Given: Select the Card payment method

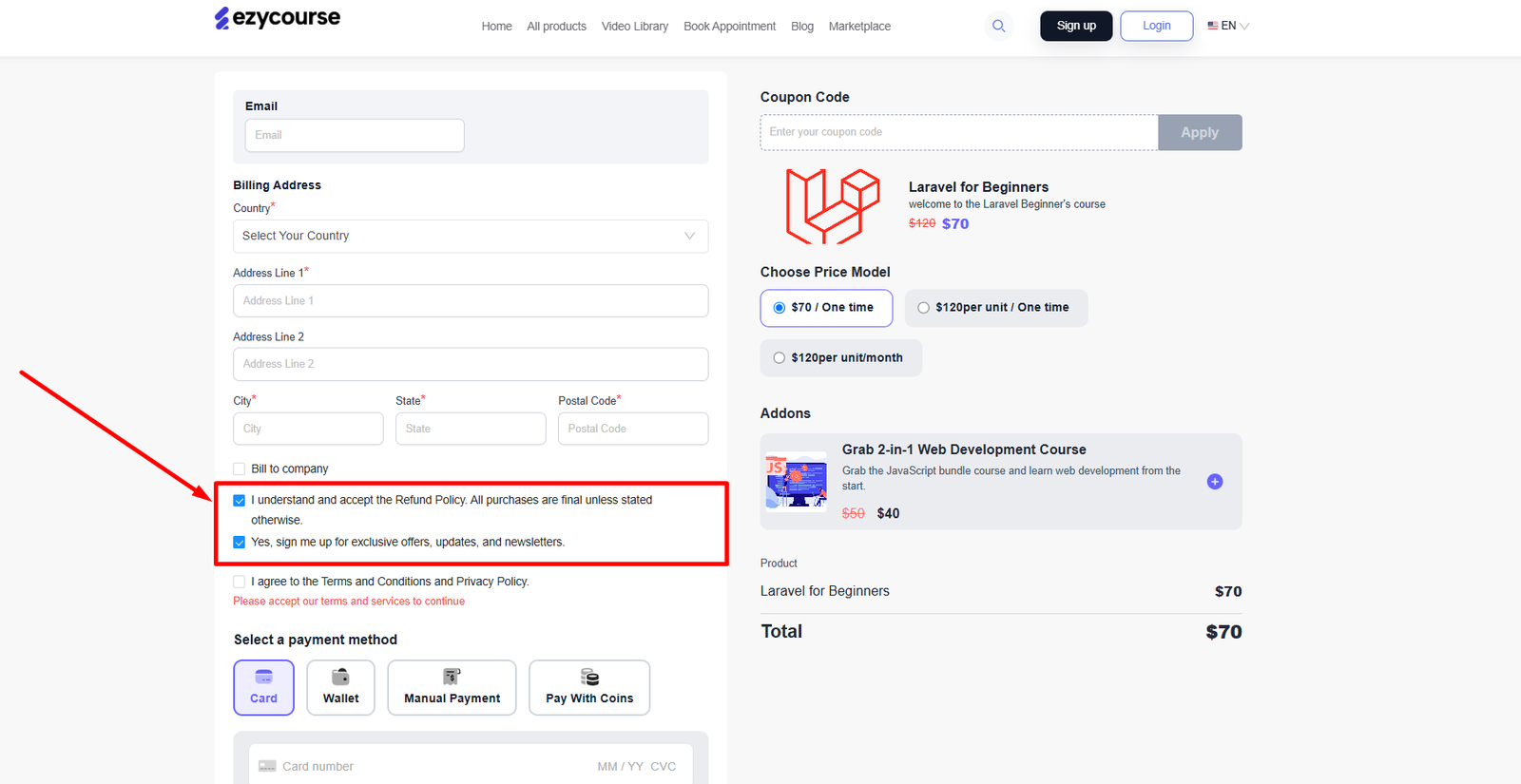Looking at the screenshot, I should pyautogui.click(x=263, y=687).
